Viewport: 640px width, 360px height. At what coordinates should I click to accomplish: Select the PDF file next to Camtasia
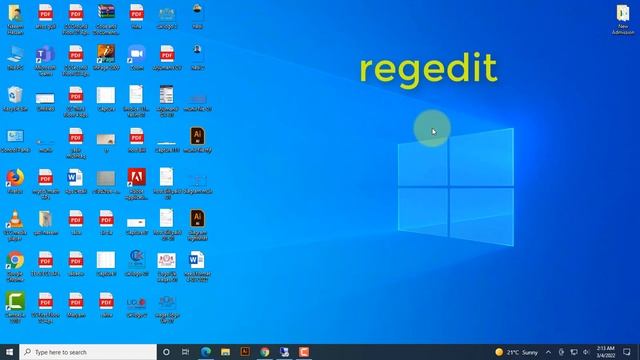coord(45,308)
